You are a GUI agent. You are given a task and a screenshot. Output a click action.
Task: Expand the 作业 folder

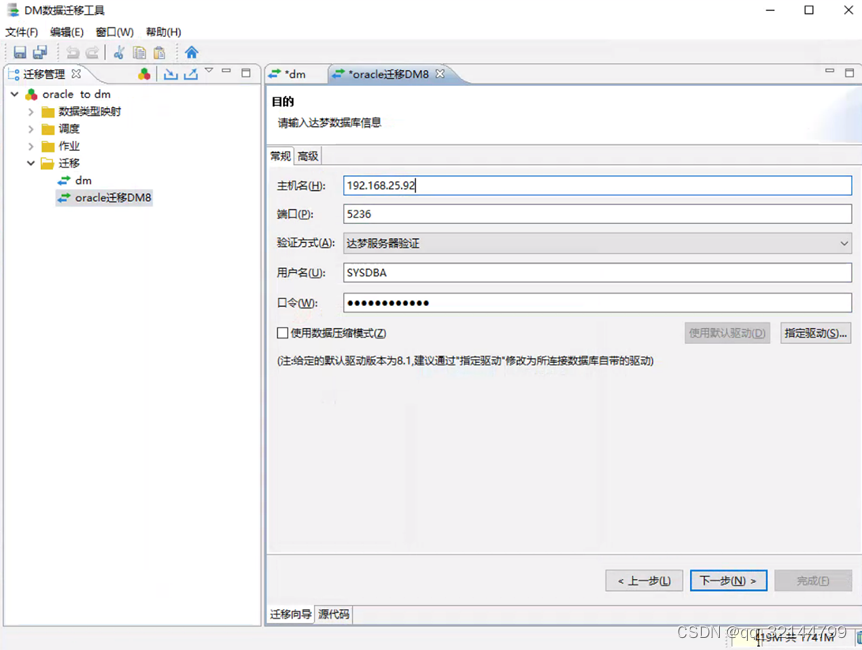(31, 146)
